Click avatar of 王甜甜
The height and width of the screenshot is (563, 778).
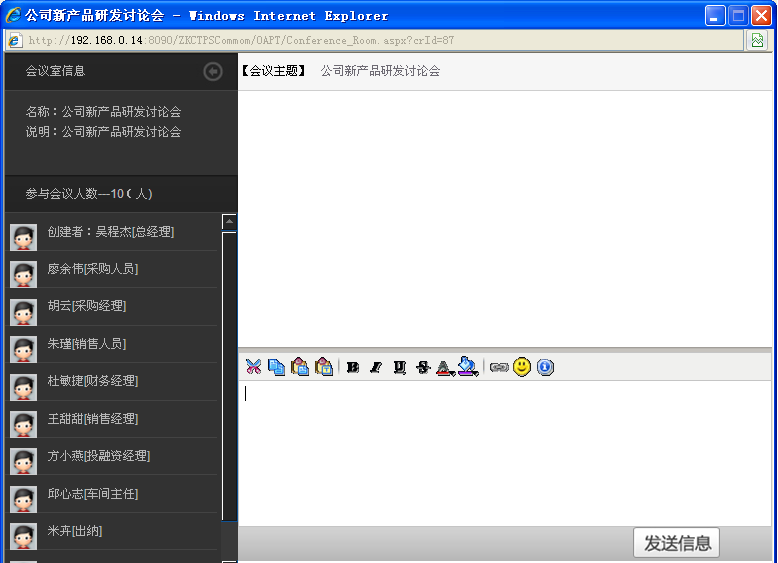(23, 424)
